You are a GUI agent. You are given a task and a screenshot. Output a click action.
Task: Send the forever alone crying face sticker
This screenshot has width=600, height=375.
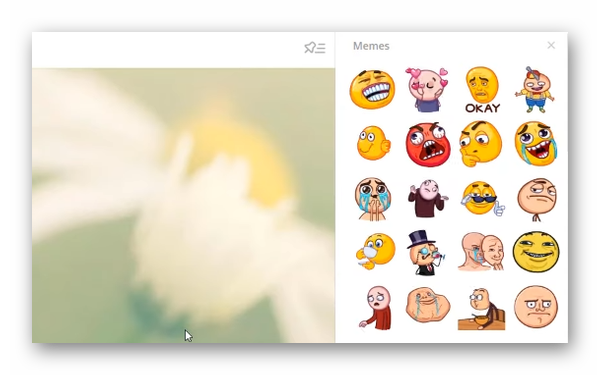tap(428, 305)
